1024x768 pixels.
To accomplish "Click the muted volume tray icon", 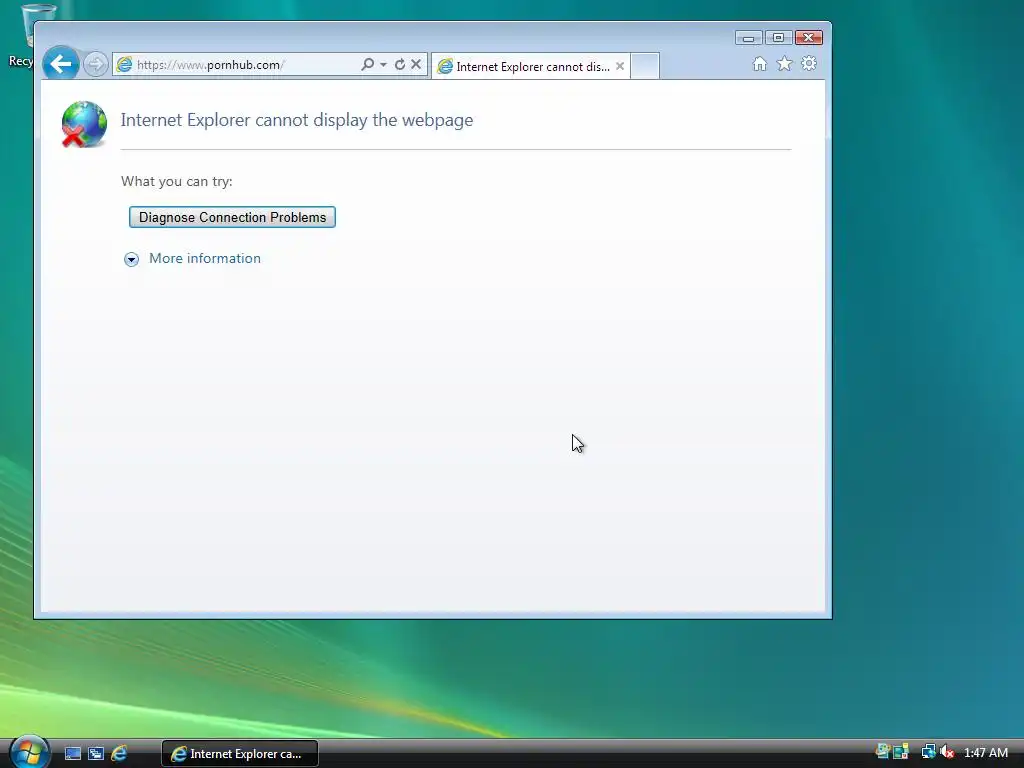I will click(x=946, y=752).
